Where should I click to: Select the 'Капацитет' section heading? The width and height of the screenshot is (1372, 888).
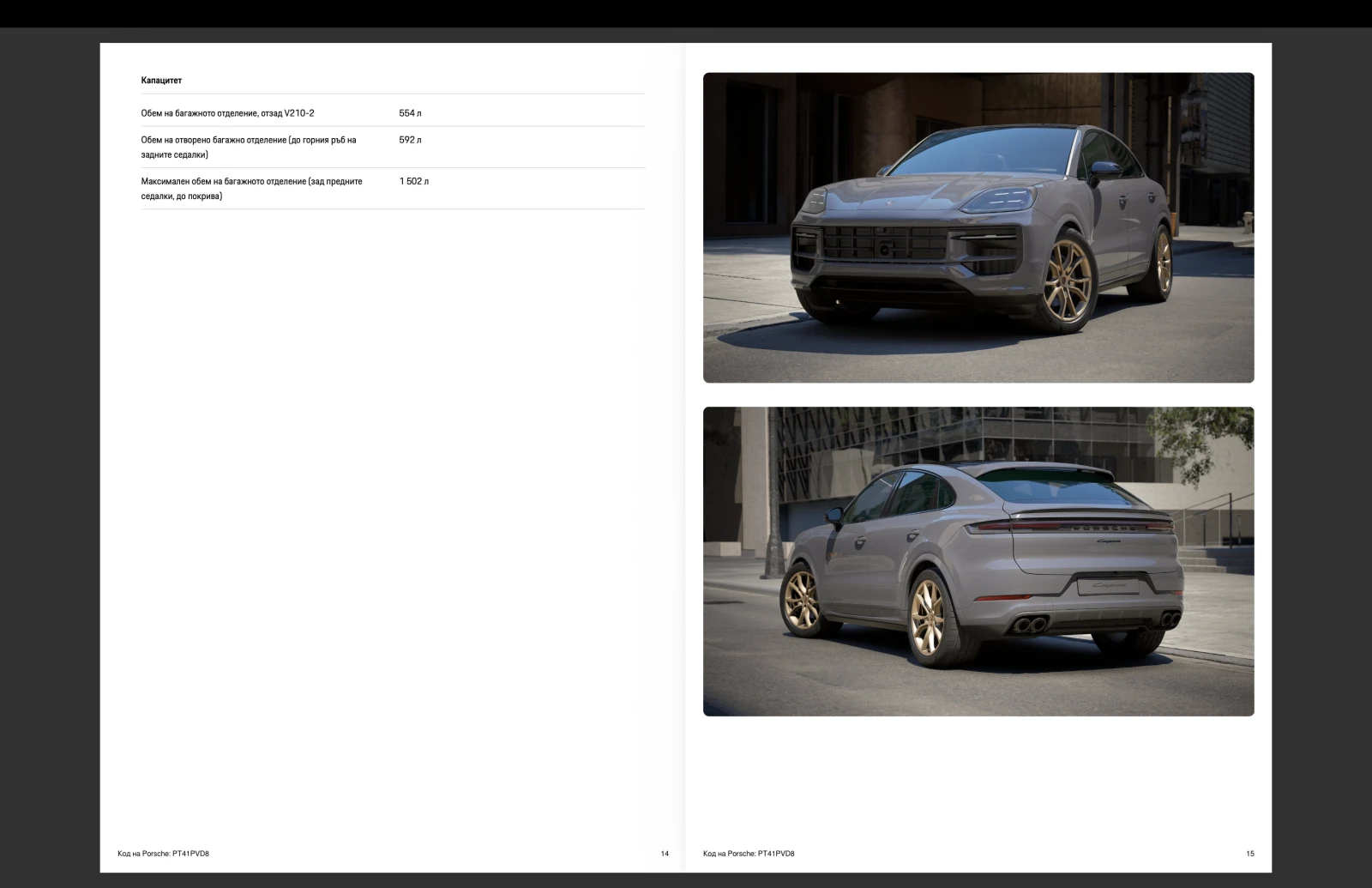(161, 81)
